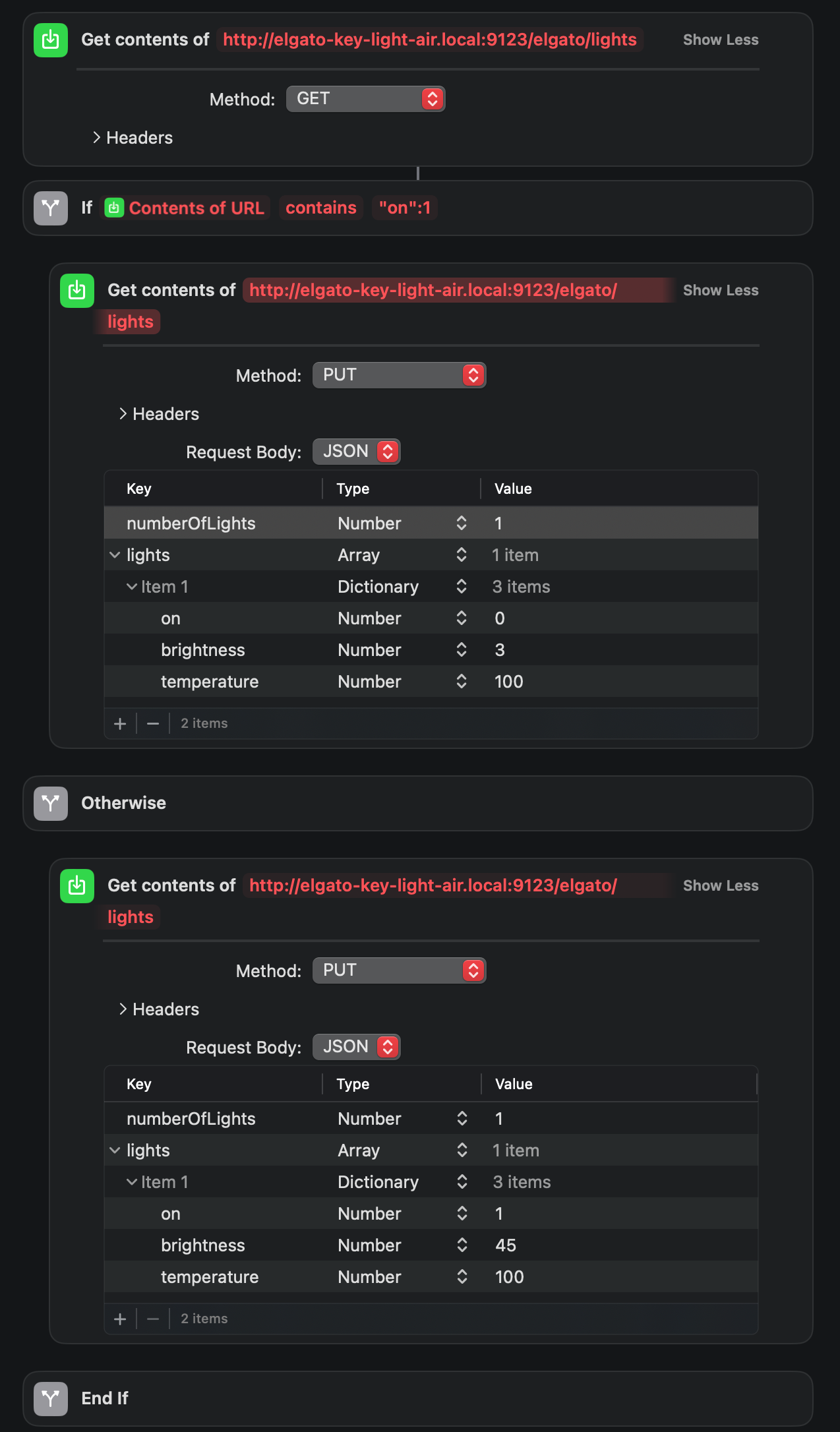This screenshot has width=840, height=1432.
Task: Open Request Body JSON dropdown in Otherwise action
Action: [356, 1047]
